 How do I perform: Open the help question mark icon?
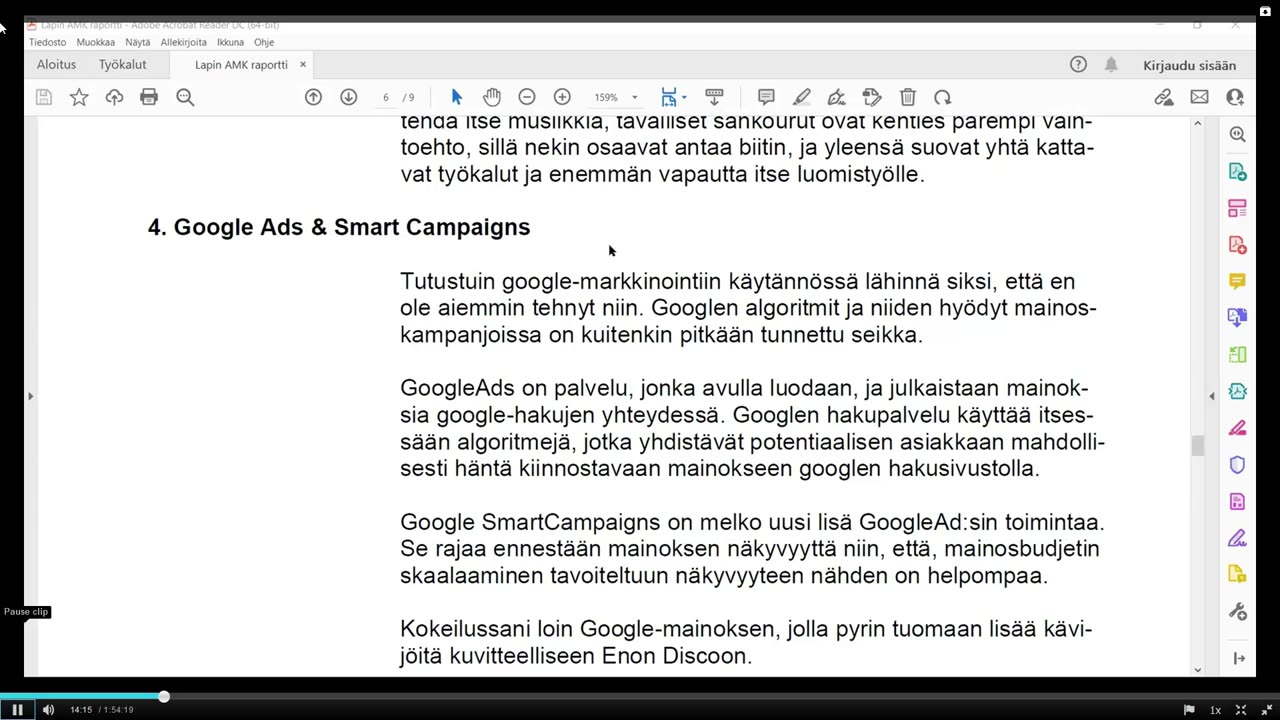point(1078,64)
